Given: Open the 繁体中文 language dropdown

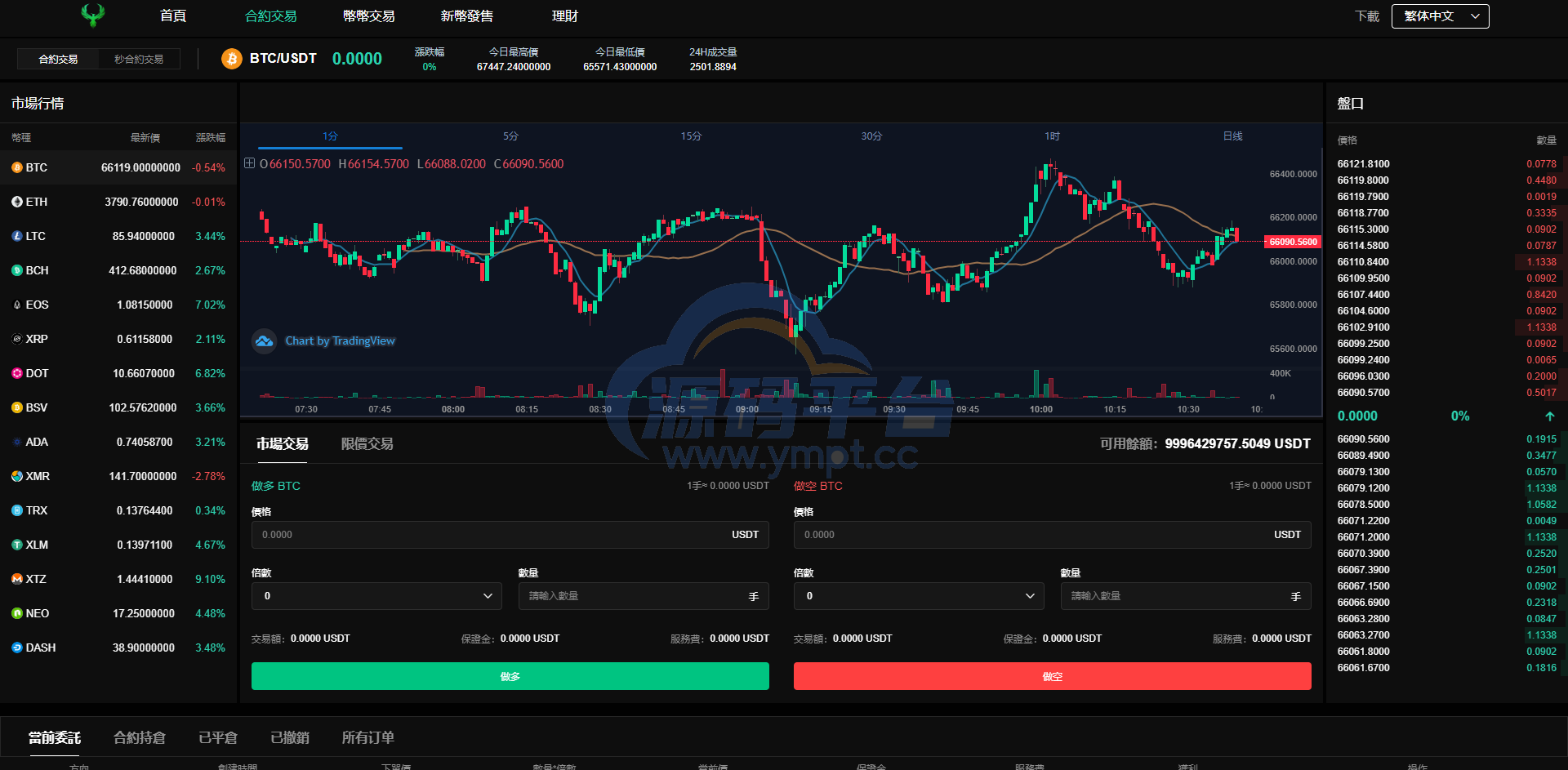Looking at the screenshot, I should 1441,16.
